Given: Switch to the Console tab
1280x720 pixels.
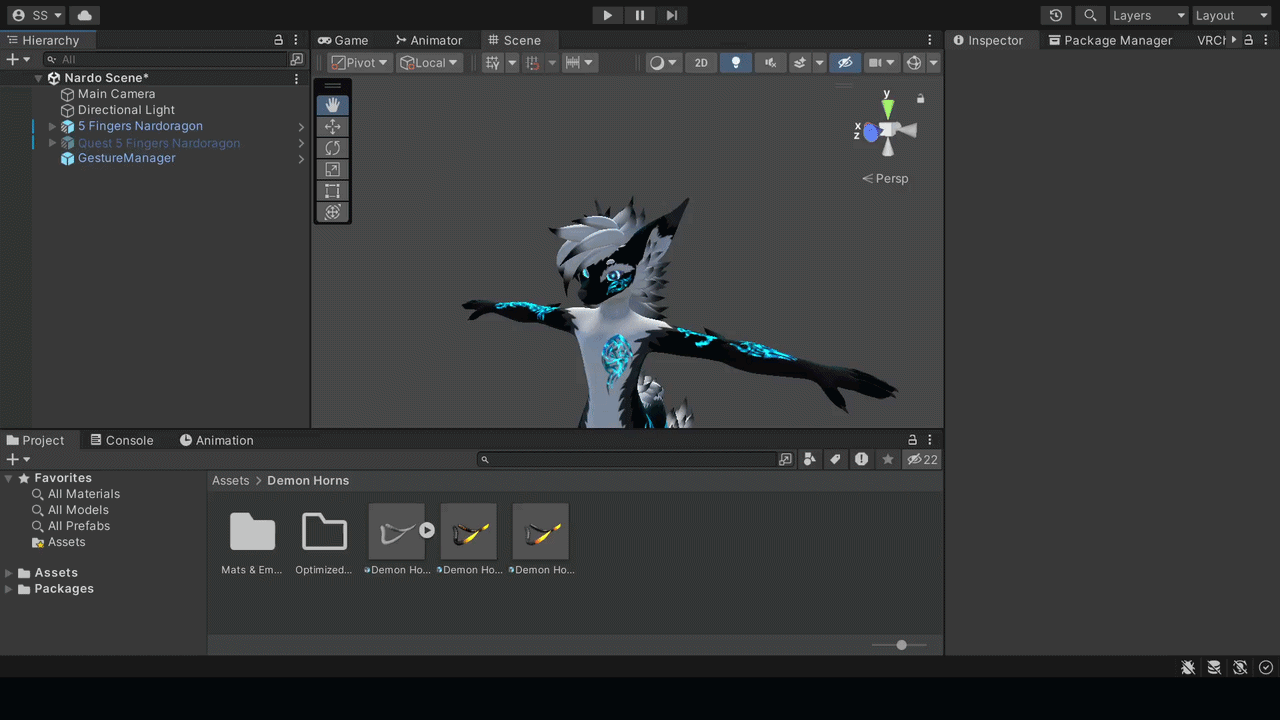Looking at the screenshot, I should point(121,440).
